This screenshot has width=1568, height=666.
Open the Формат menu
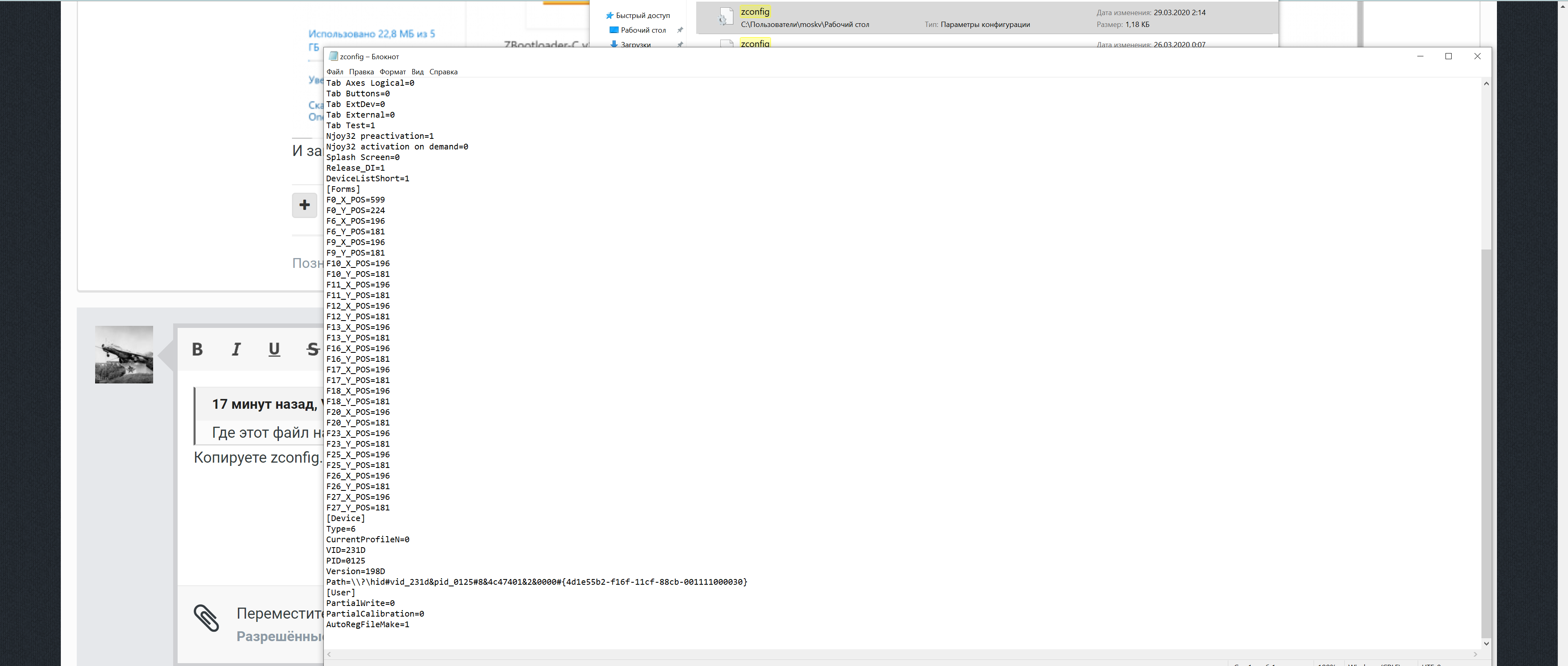point(392,72)
